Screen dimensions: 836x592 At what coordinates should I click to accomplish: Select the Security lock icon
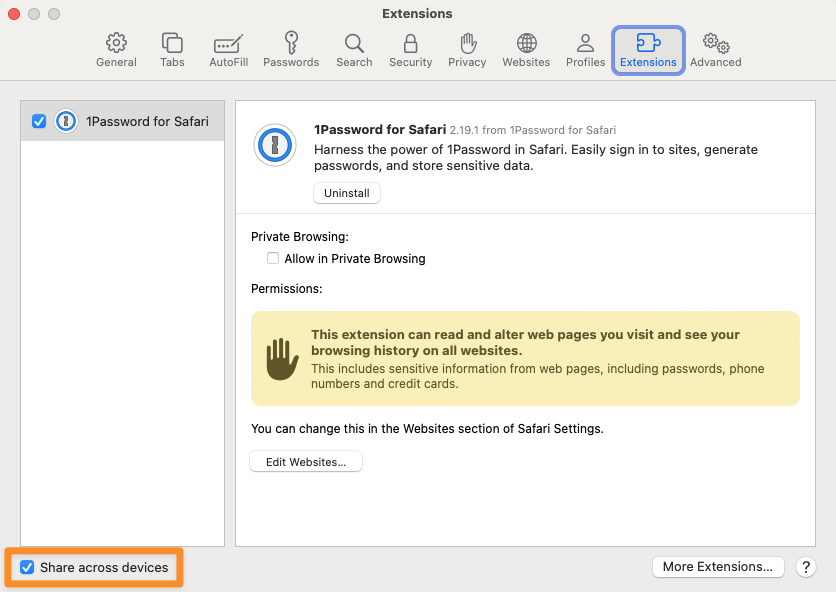[x=410, y=50]
